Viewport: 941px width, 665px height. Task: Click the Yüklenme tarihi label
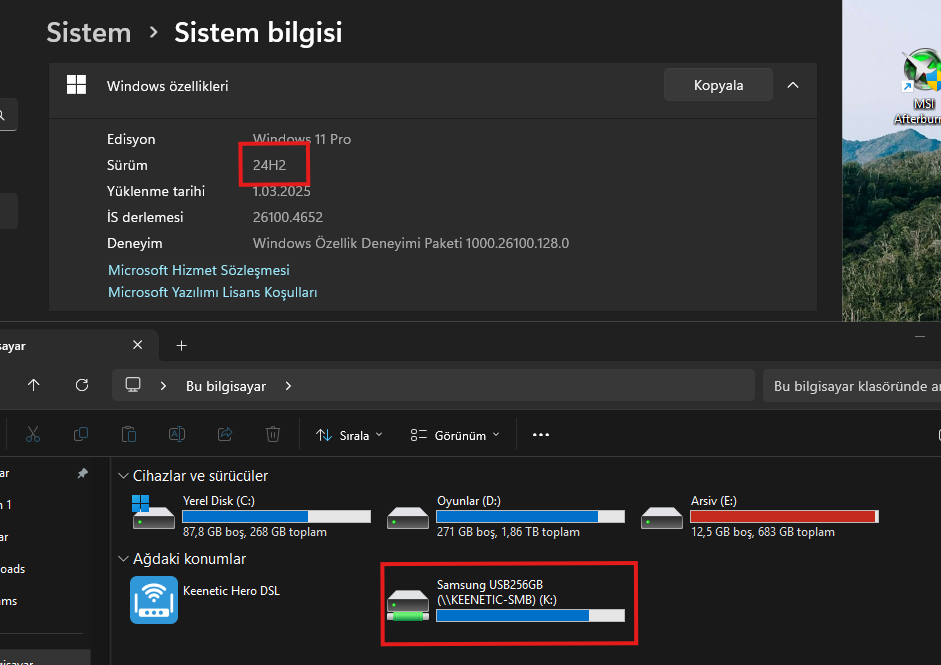(x=156, y=191)
